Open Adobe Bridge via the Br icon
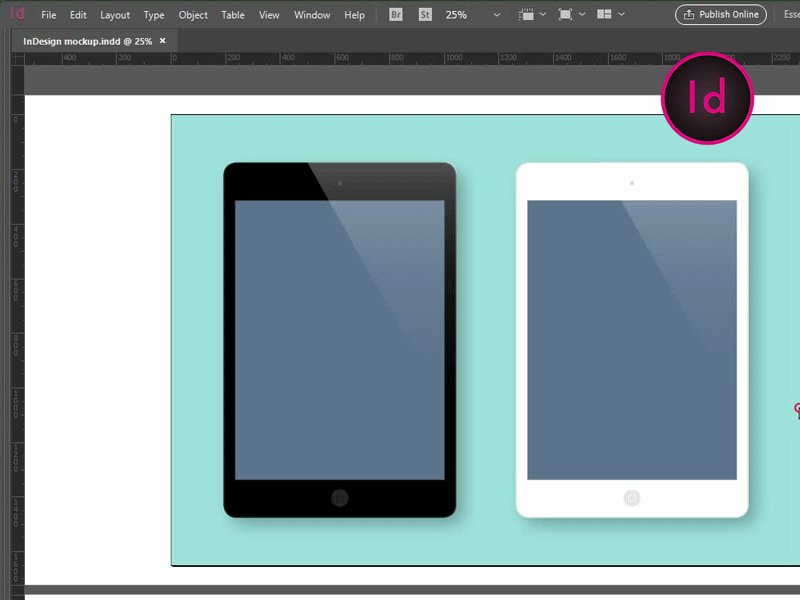 click(395, 15)
